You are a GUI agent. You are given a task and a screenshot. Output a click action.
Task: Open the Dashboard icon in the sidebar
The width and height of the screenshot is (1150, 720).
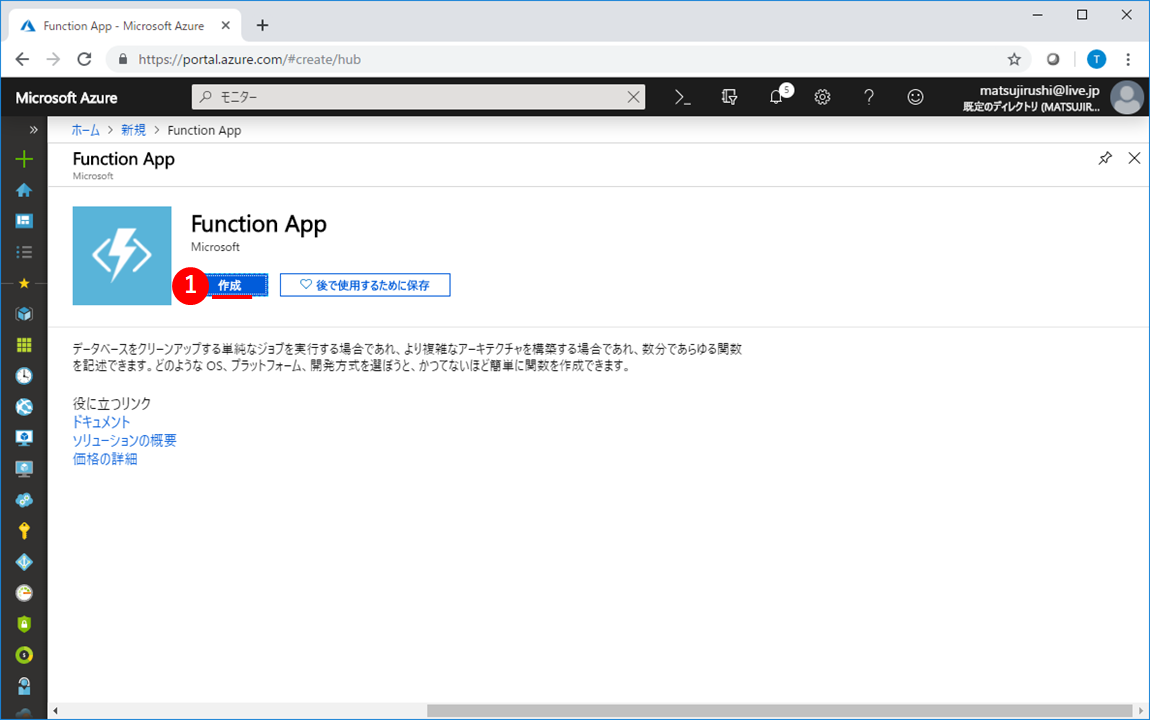[x=24, y=221]
